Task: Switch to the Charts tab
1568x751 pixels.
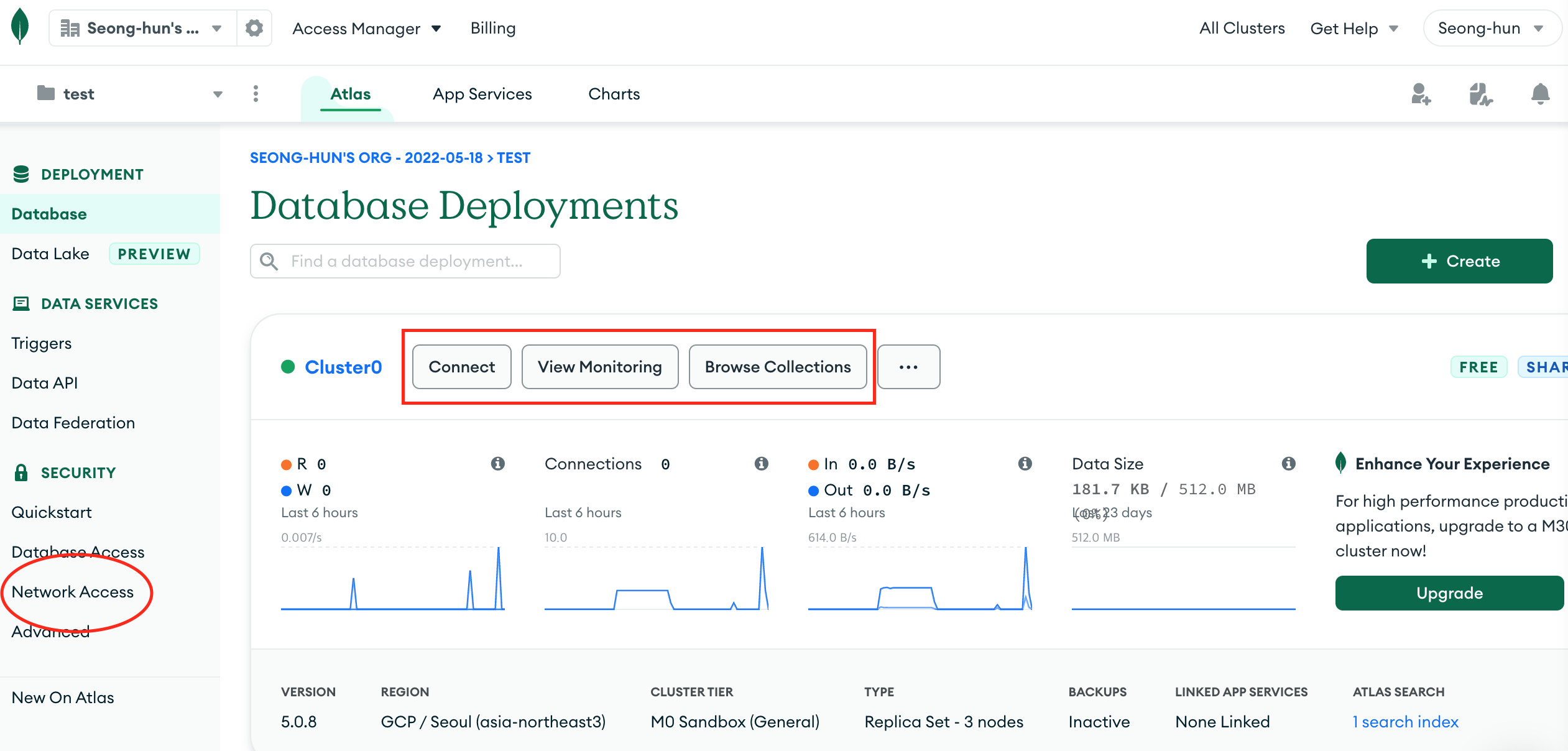Action: (x=614, y=94)
